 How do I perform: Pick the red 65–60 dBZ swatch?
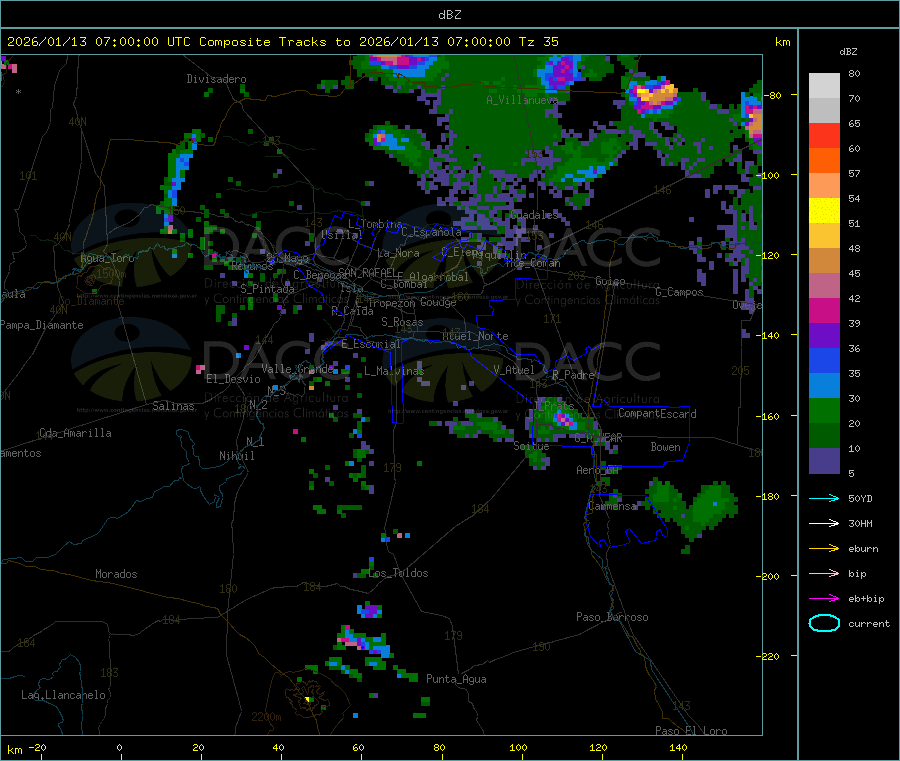tap(824, 135)
